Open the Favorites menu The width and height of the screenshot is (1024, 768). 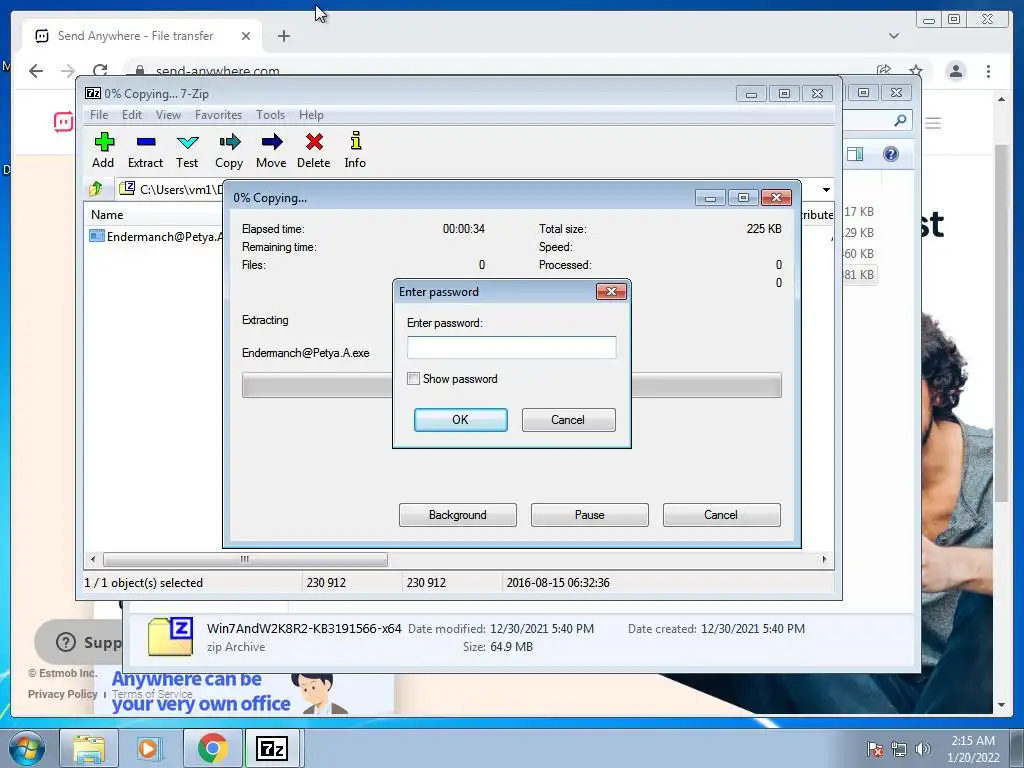pyautogui.click(x=218, y=115)
